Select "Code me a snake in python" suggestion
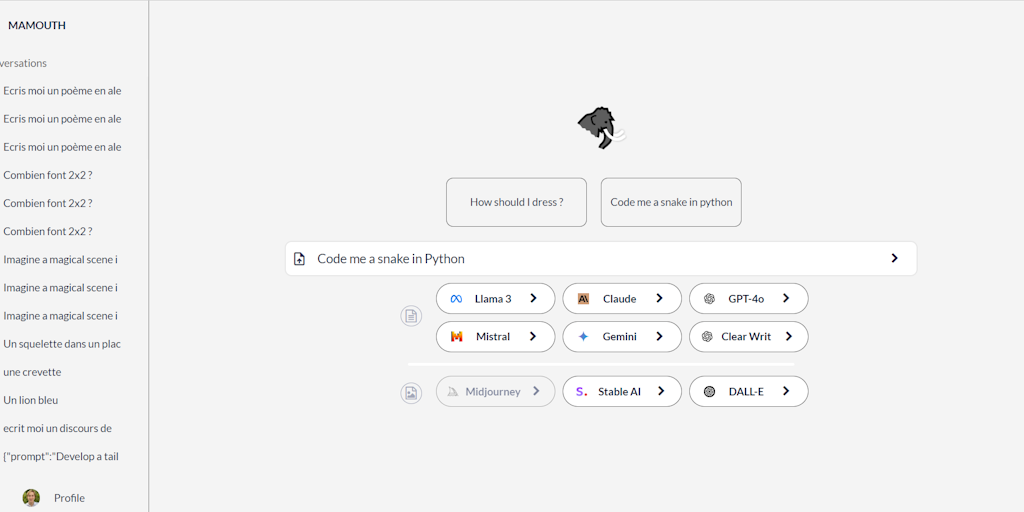This screenshot has height=512, width=1024. pyautogui.click(x=671, y=202)
